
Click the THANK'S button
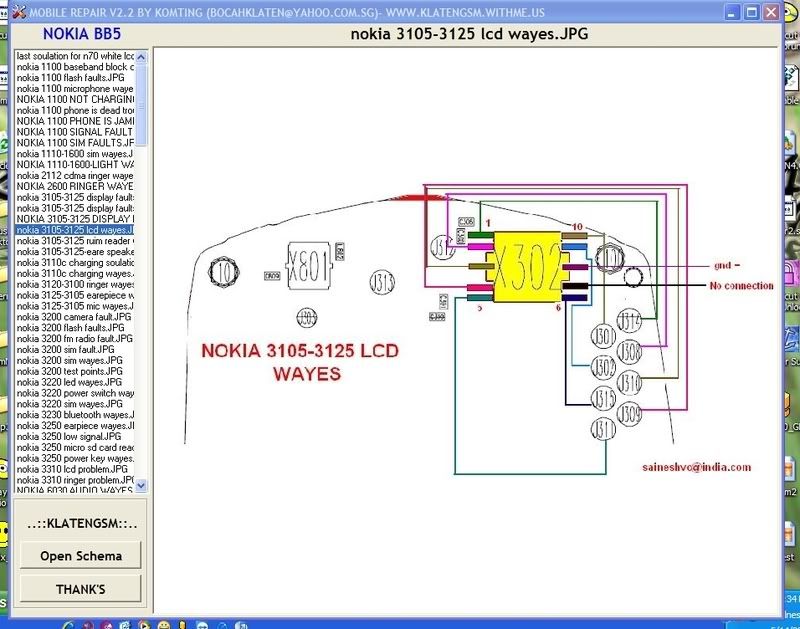(x=81, y=589)
